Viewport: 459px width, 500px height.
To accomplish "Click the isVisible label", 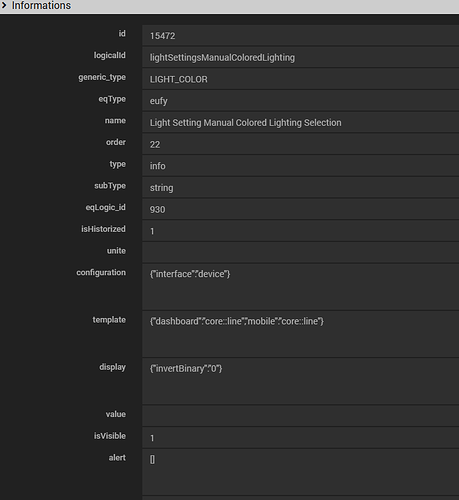I will (110, 436).
